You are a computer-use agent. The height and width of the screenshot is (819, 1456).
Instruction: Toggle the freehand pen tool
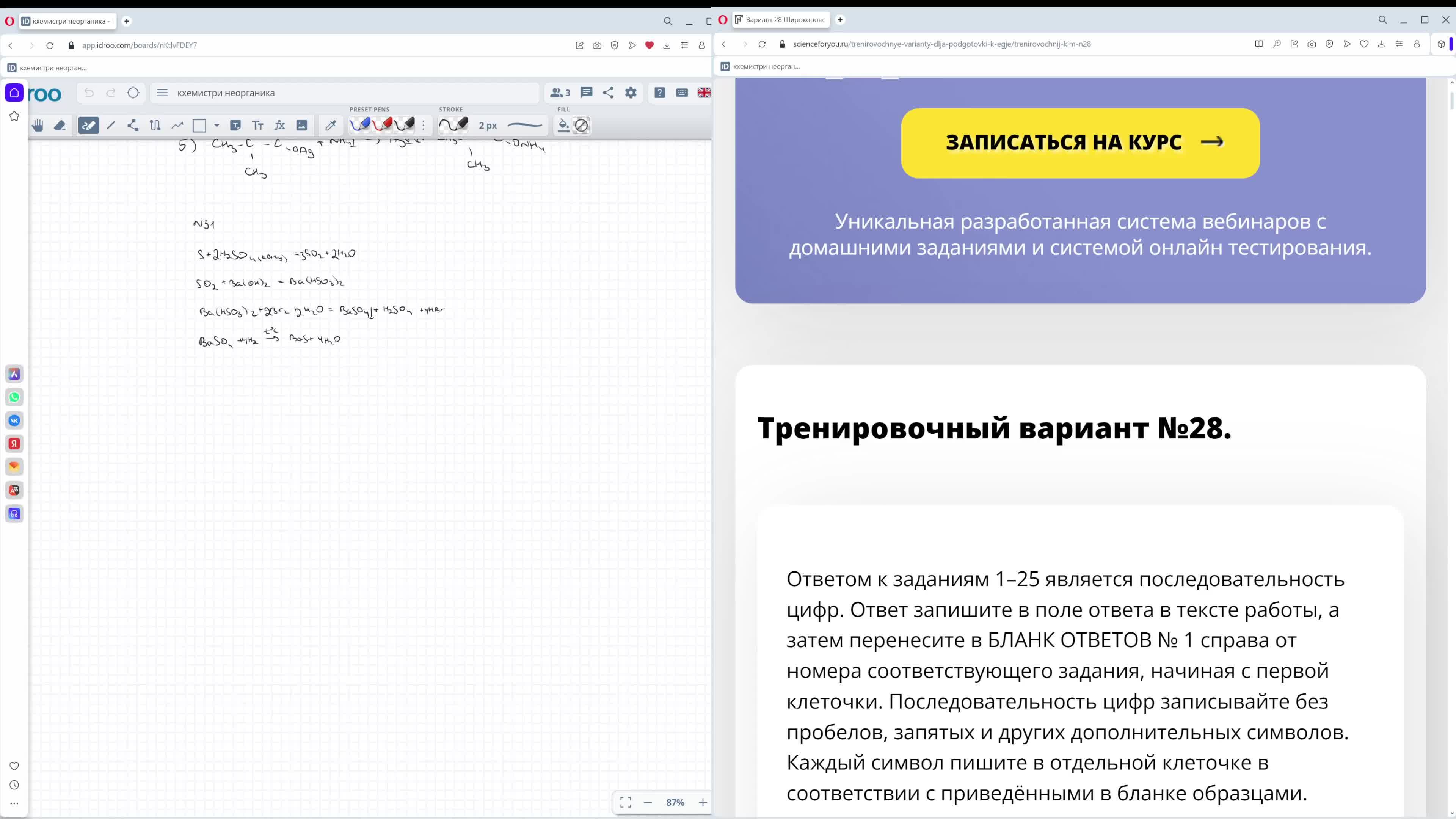click(89, 126)
